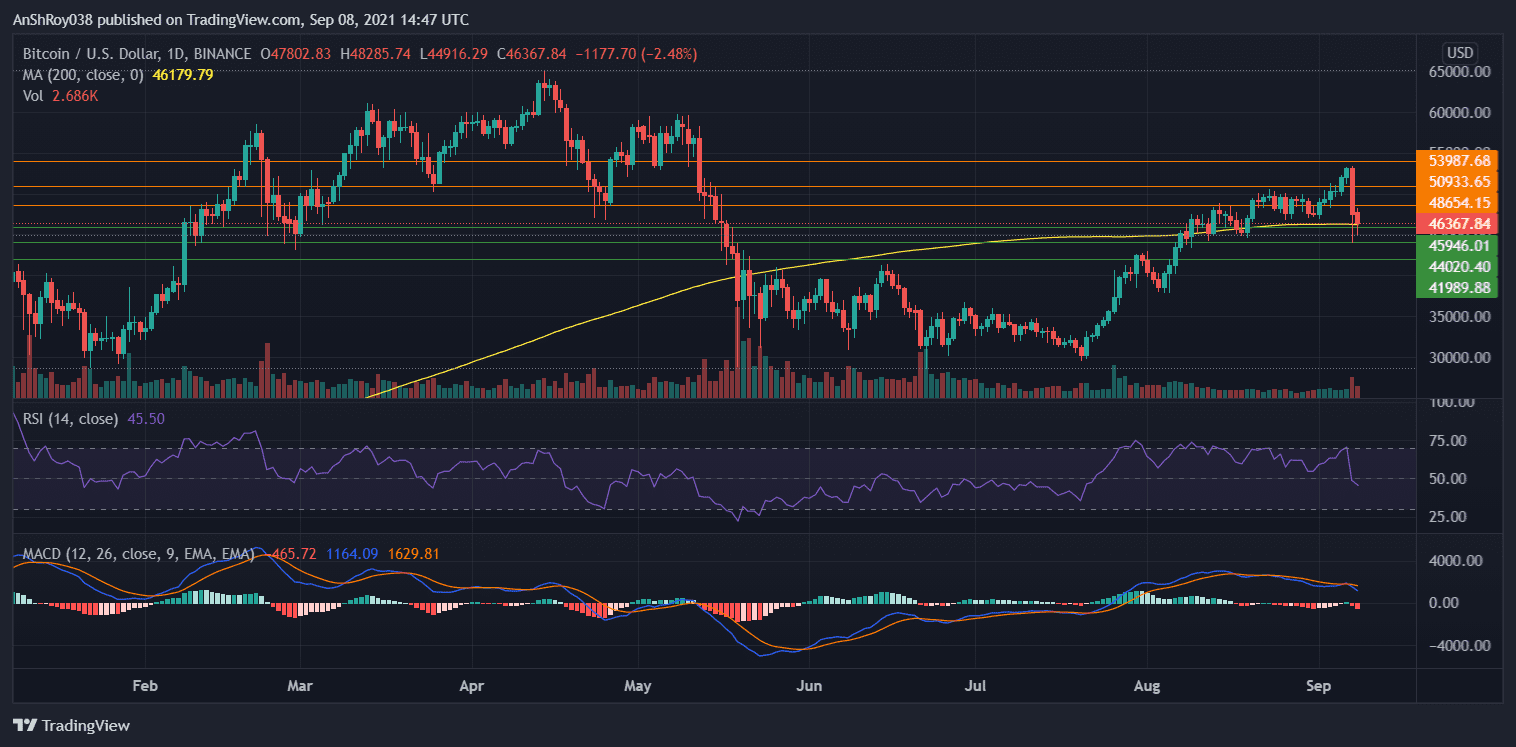Click the TradingView logo icon
The width and height of the screenshot is (1516, 747).
pos(27,725)
